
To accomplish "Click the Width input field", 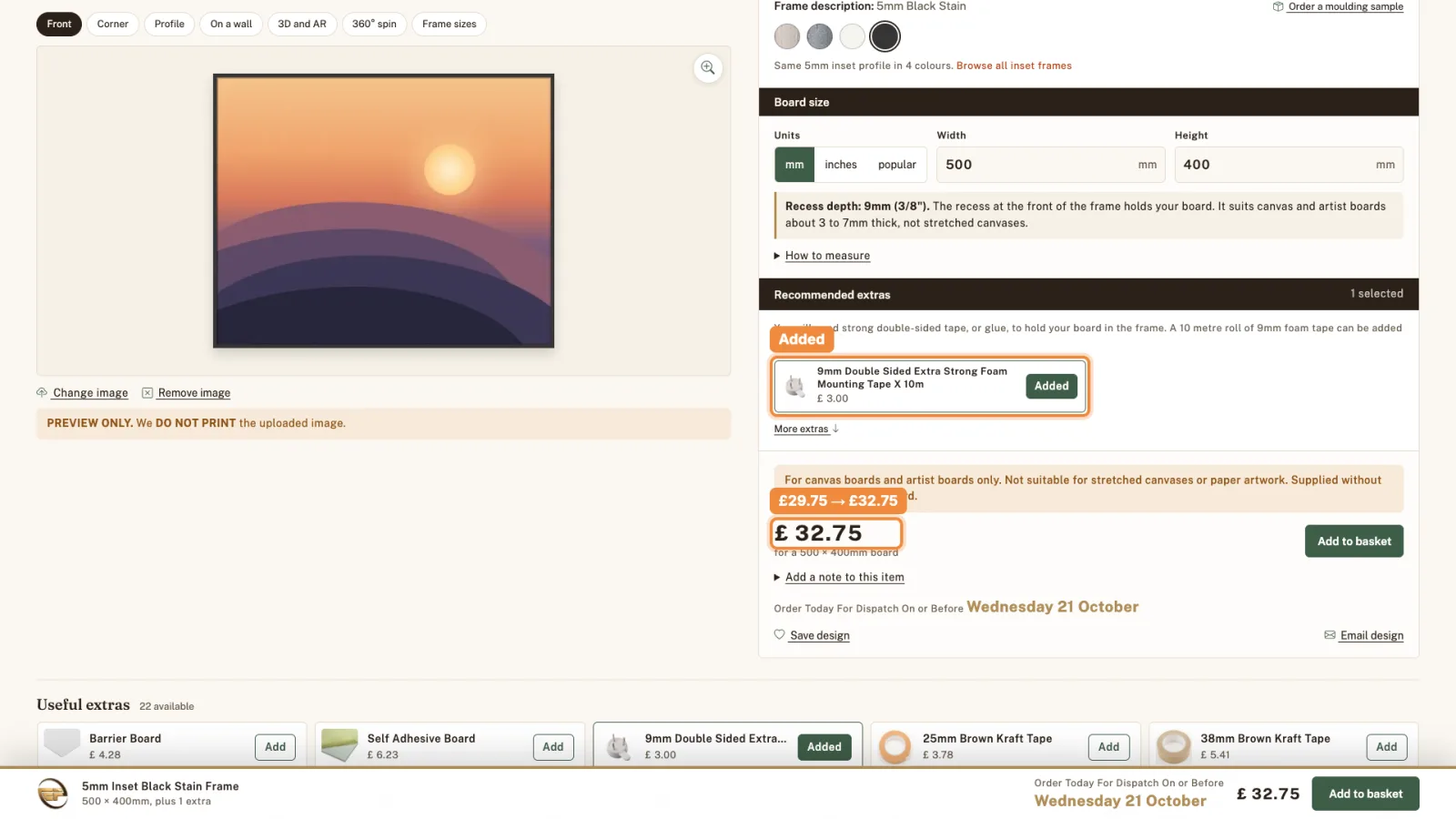I will pos(1051,165).
